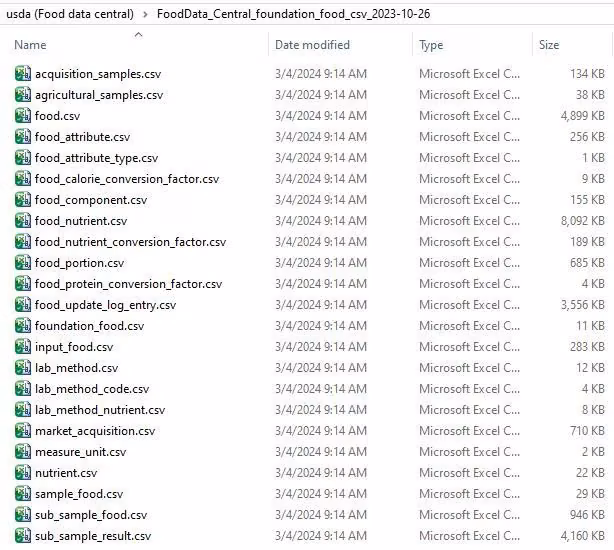Click the lab_method_code.csv file icon
Viewport: 614px width, 550px height.
pyautogui.click(x=23, y=389)
